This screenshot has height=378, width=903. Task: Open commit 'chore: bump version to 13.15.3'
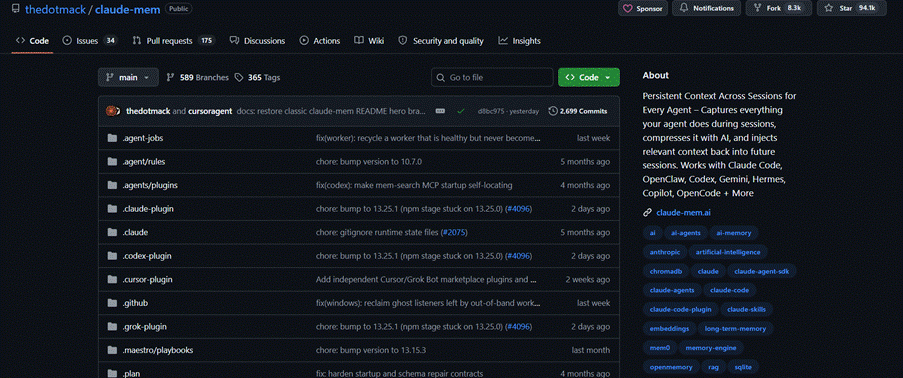tap(371, 350)
